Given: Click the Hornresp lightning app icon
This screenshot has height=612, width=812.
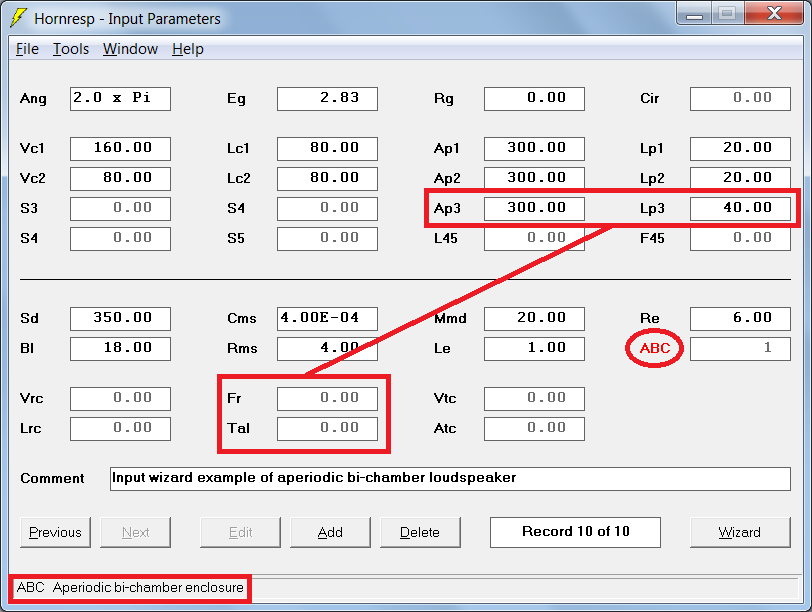Looking at the screenshot, I should (19, 18).
